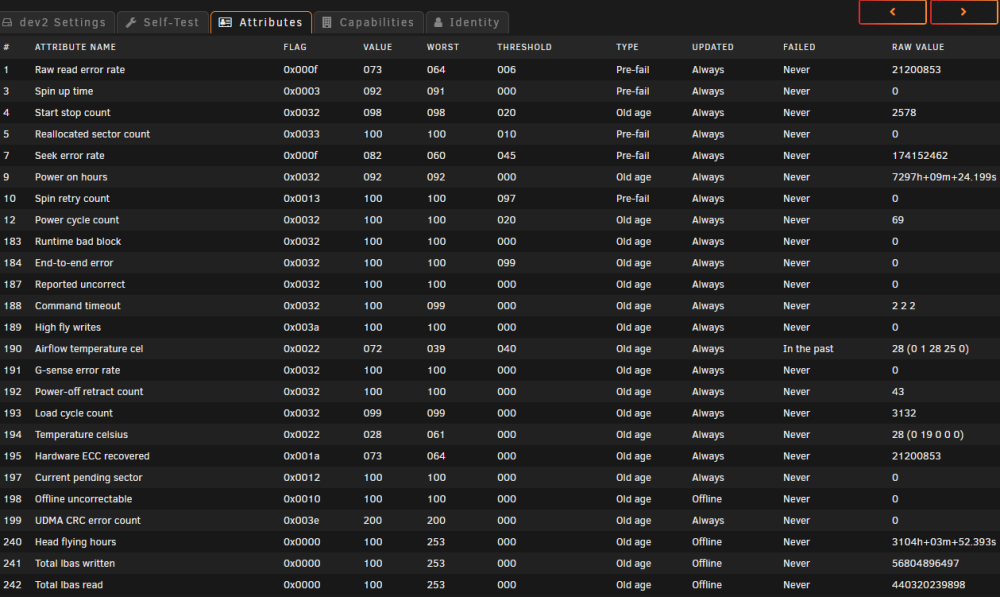Click the Flag column header

pos(295,47)
